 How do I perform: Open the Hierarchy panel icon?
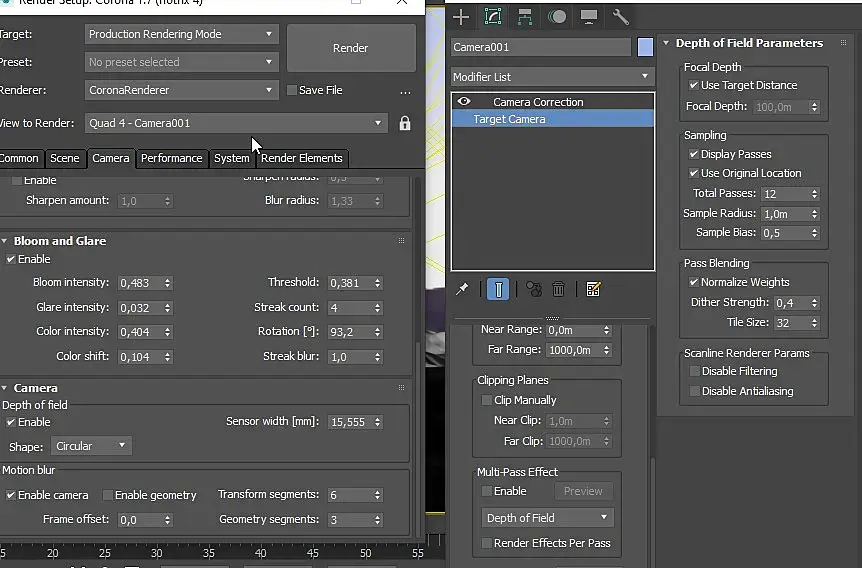coord(524,17)
